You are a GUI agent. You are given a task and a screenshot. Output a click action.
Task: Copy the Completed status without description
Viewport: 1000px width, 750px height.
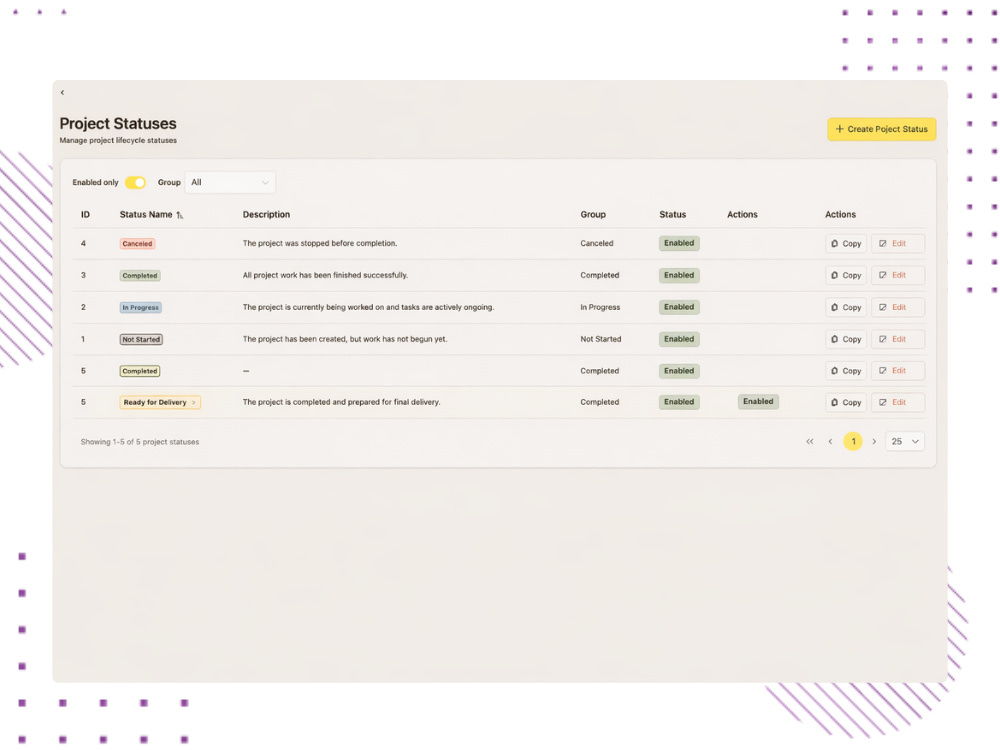(846, 371)
